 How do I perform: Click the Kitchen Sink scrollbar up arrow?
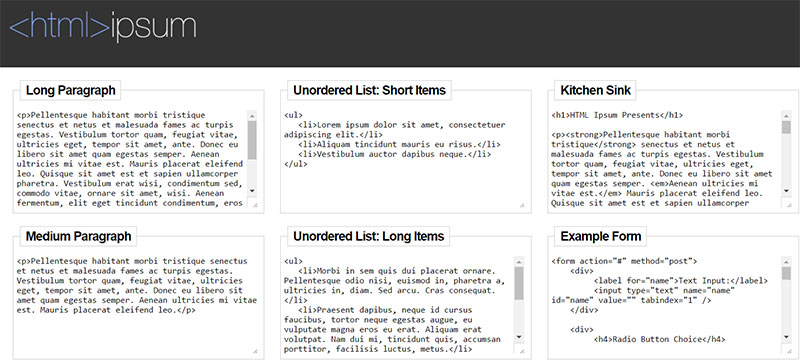[786, 115]
